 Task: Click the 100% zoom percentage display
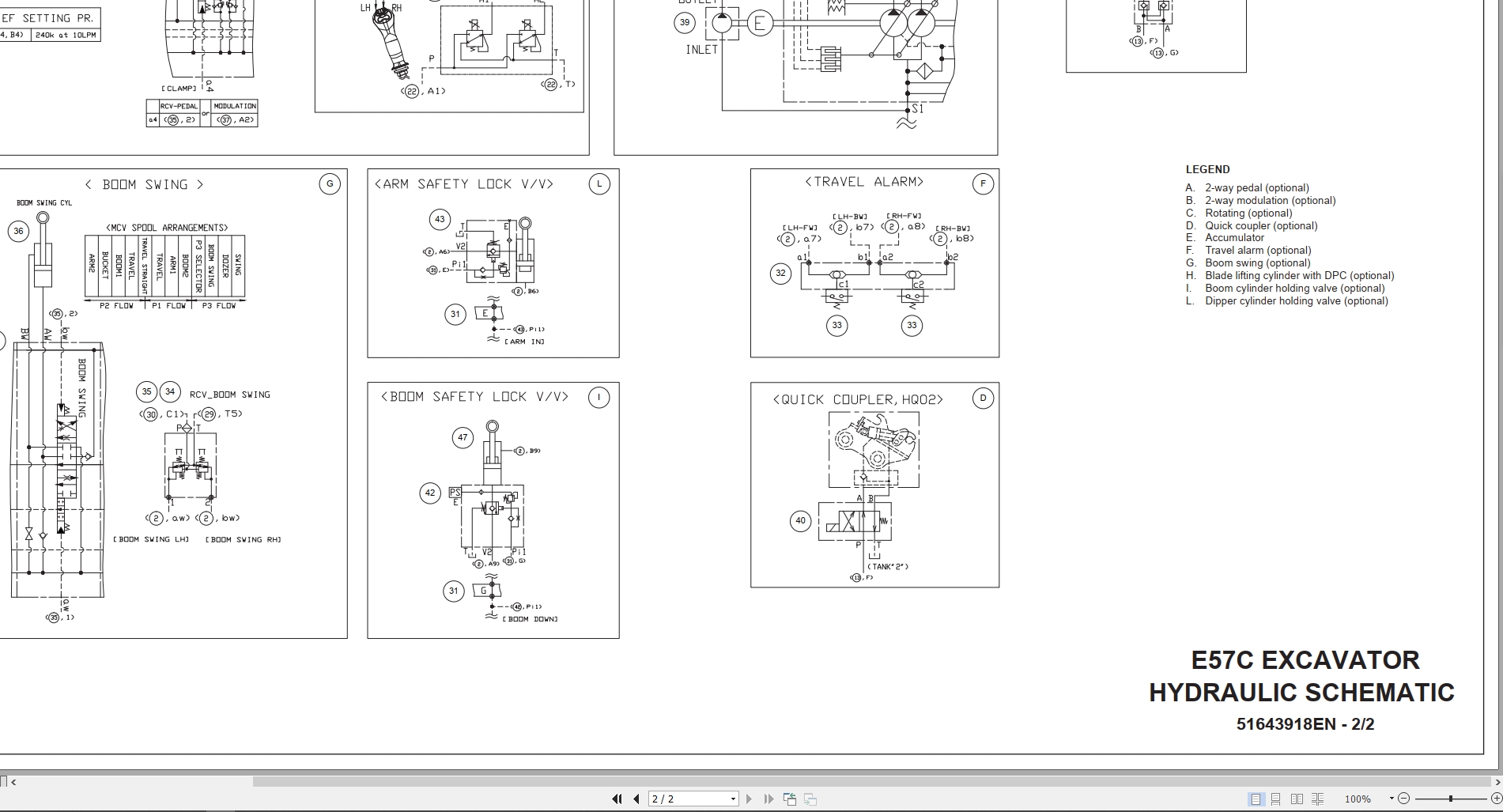click(x=1358, y=799)
